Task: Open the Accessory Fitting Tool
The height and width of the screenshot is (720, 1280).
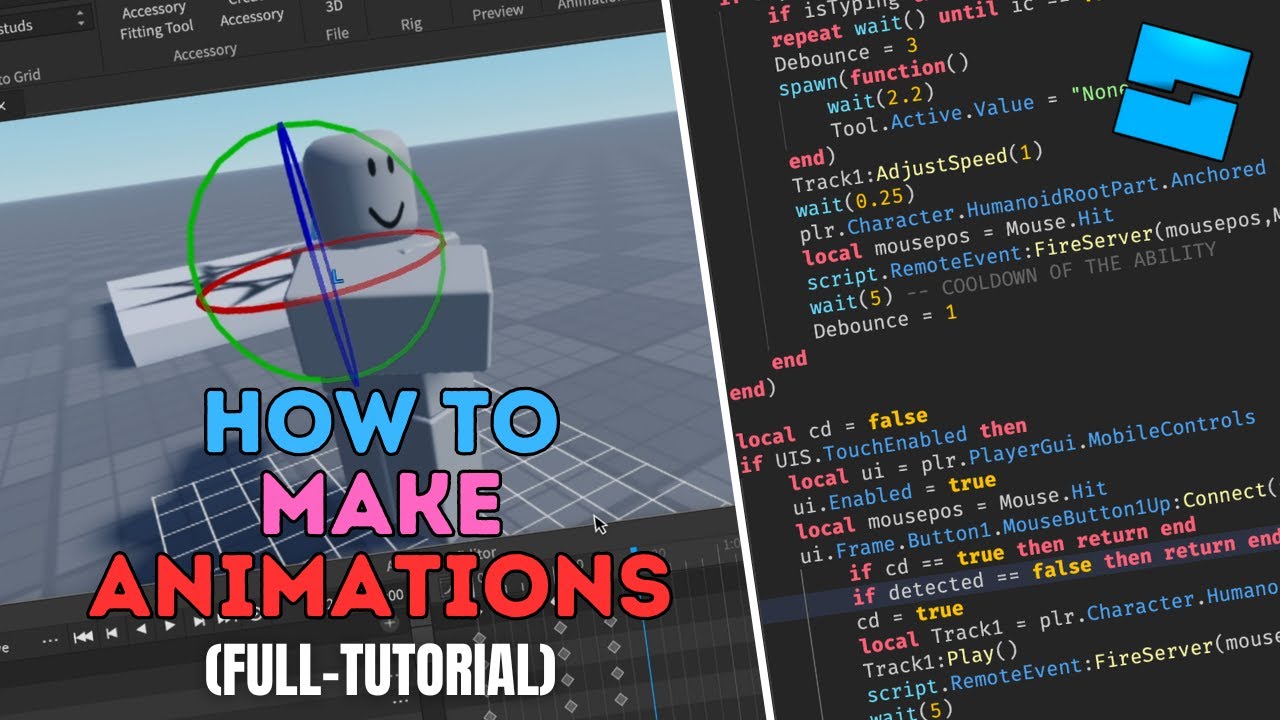Action: (x=156, y=20)
